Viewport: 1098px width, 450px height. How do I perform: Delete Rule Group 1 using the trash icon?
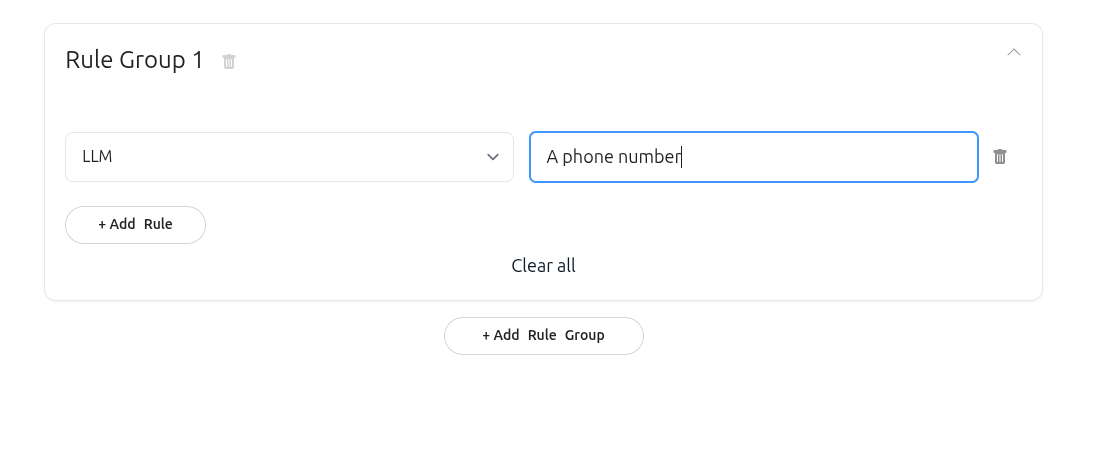click(x=229, y=61)
